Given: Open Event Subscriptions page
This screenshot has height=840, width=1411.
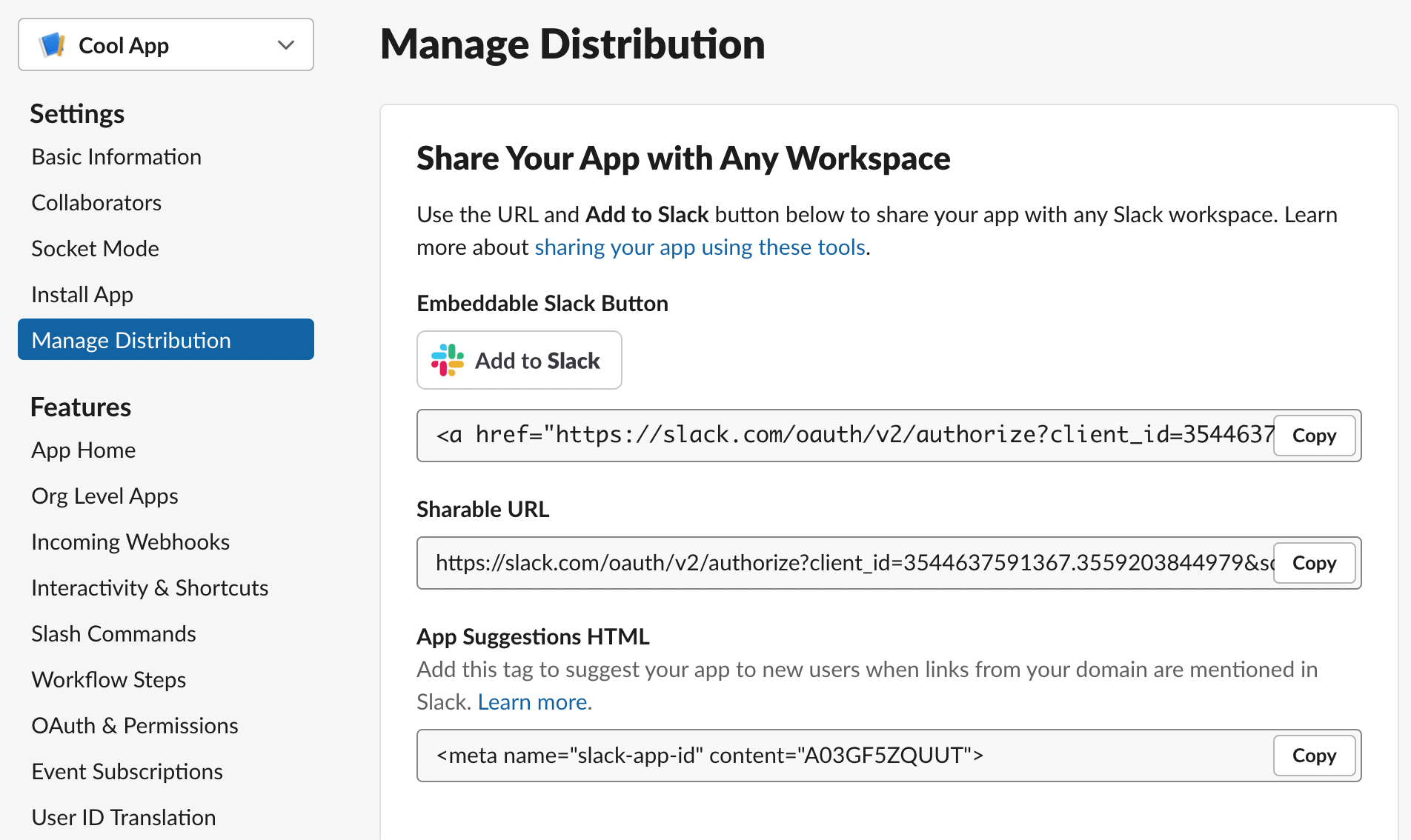Looking at the screenshot, I should point(127,771).
